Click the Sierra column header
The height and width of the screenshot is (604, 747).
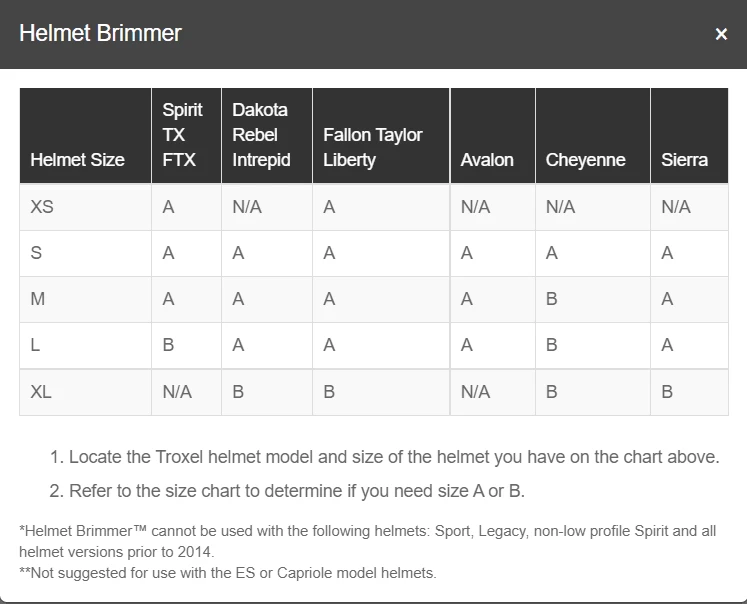click(684, 160)
